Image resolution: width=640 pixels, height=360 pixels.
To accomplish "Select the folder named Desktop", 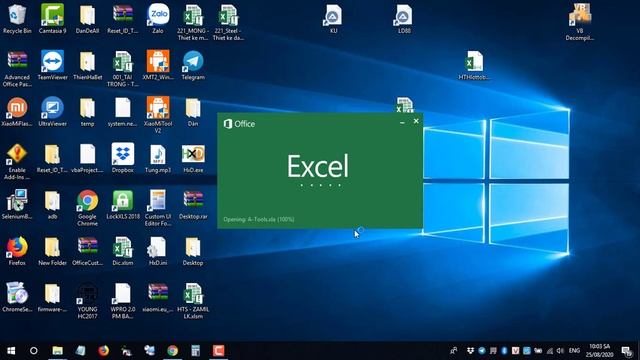I will 193,251.
